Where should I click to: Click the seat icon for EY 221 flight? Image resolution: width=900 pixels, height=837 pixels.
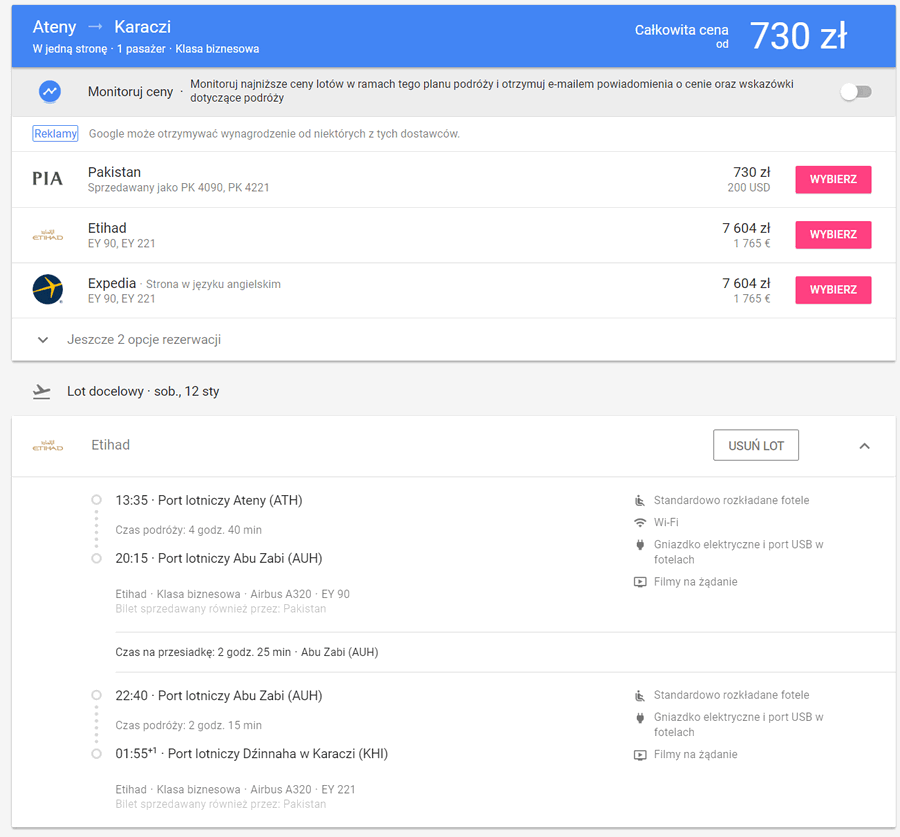pyautogui.click(x=639, y=696)
